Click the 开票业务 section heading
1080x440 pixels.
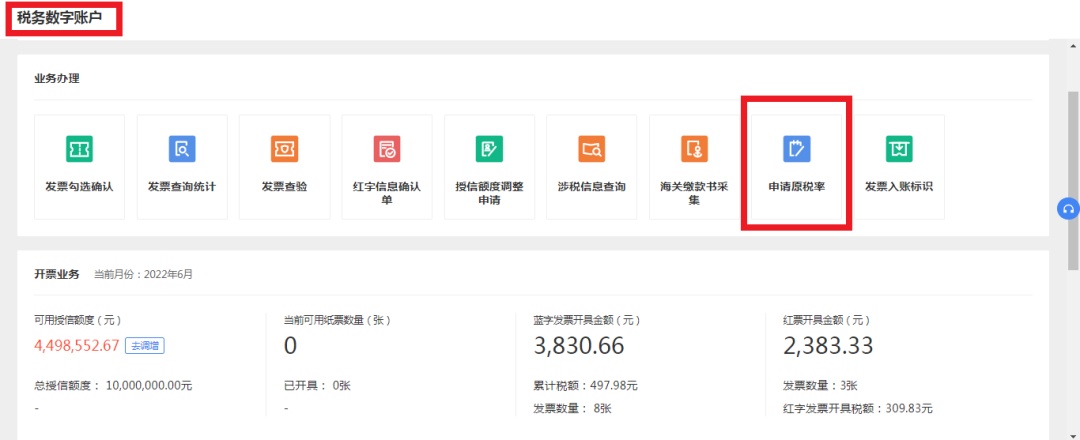(x=56, y=274)
